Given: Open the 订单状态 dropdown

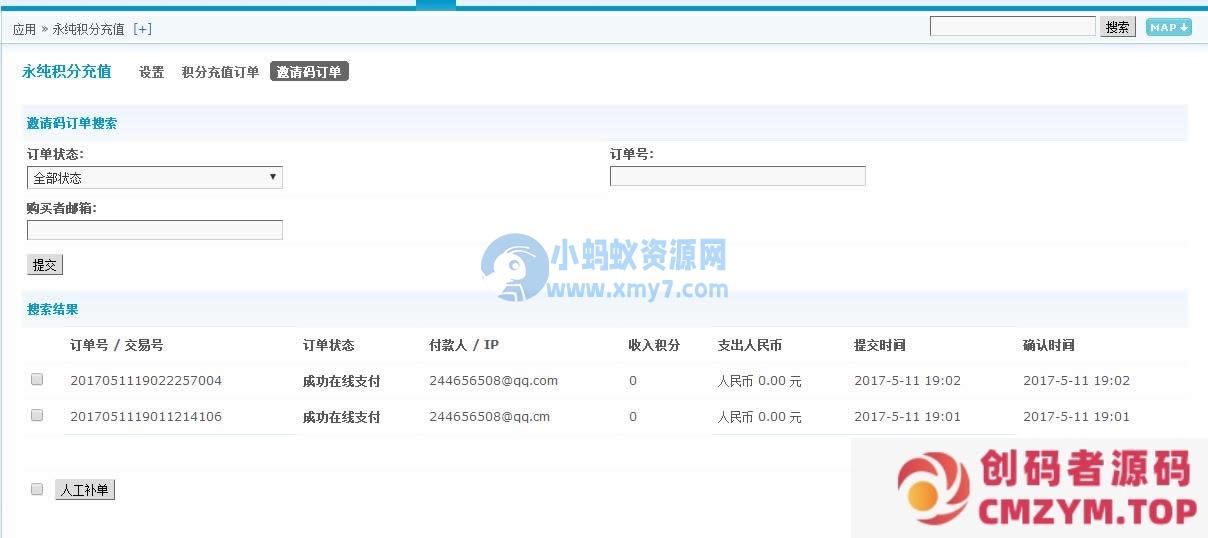Looking at the screenshot, I should [154, 178].
